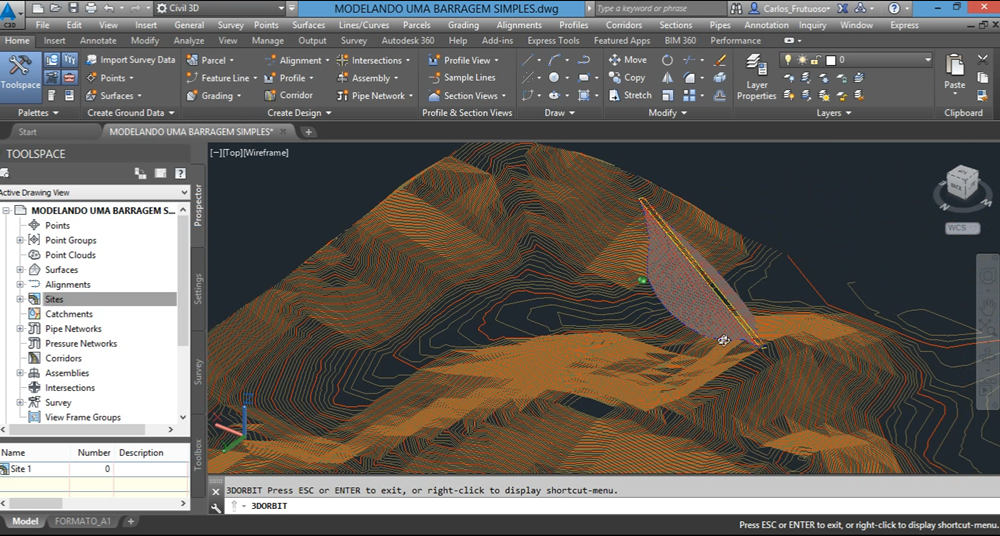Open the File menu
Viewport: 1000px width, 536px height.
pyautogui.click(x=43, y=25)
